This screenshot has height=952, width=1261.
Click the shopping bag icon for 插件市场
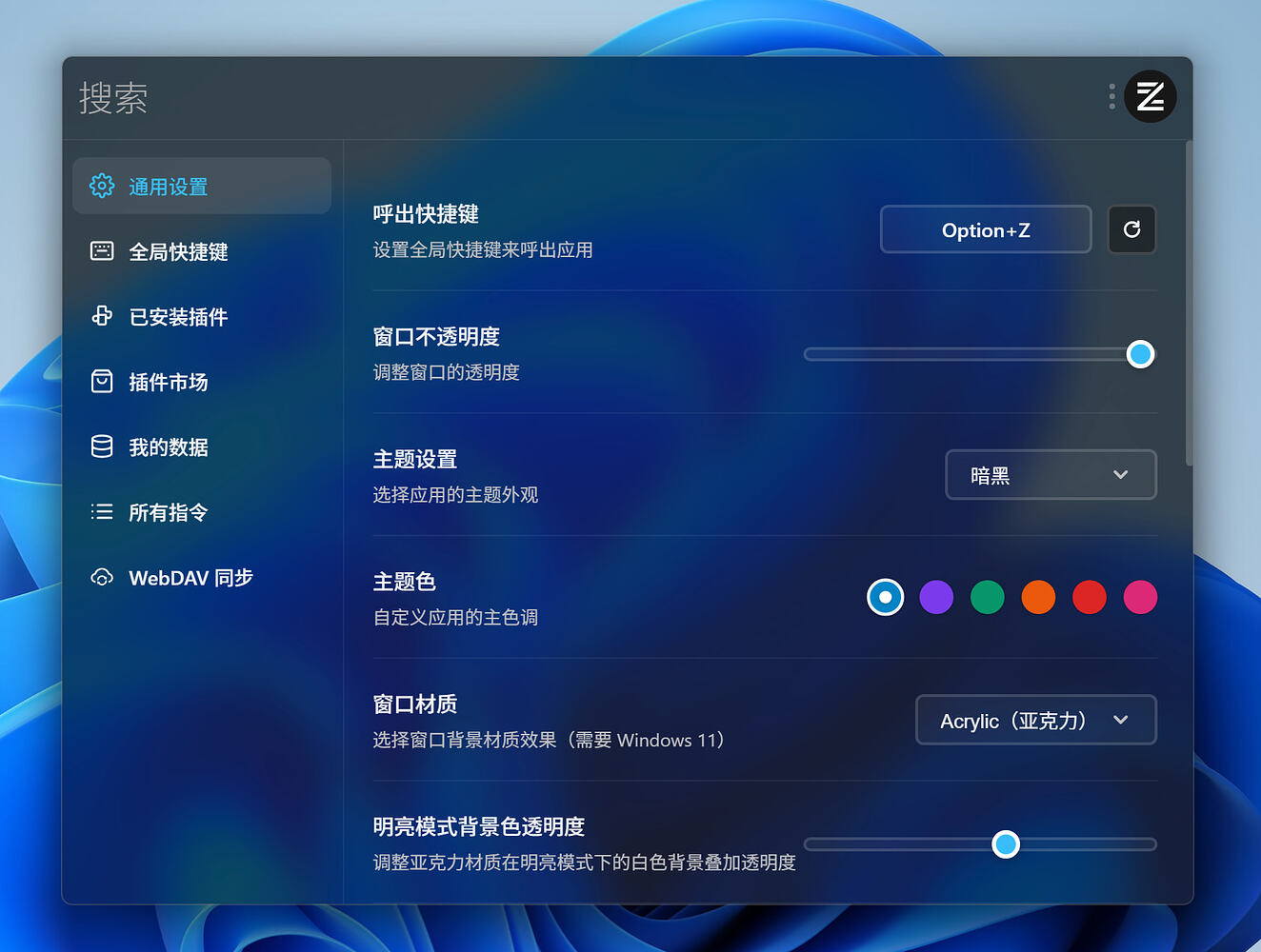click(102, 382)
